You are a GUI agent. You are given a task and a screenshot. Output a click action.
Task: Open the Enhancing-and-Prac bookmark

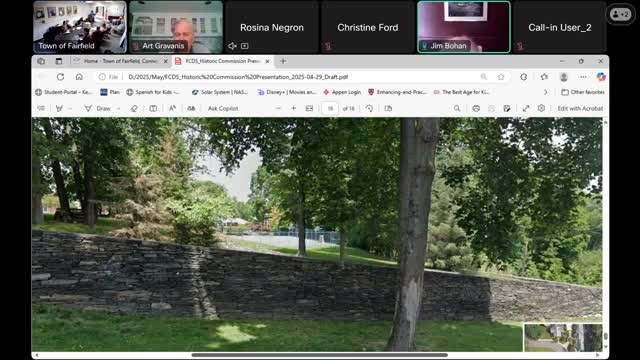tap(397, 92)
